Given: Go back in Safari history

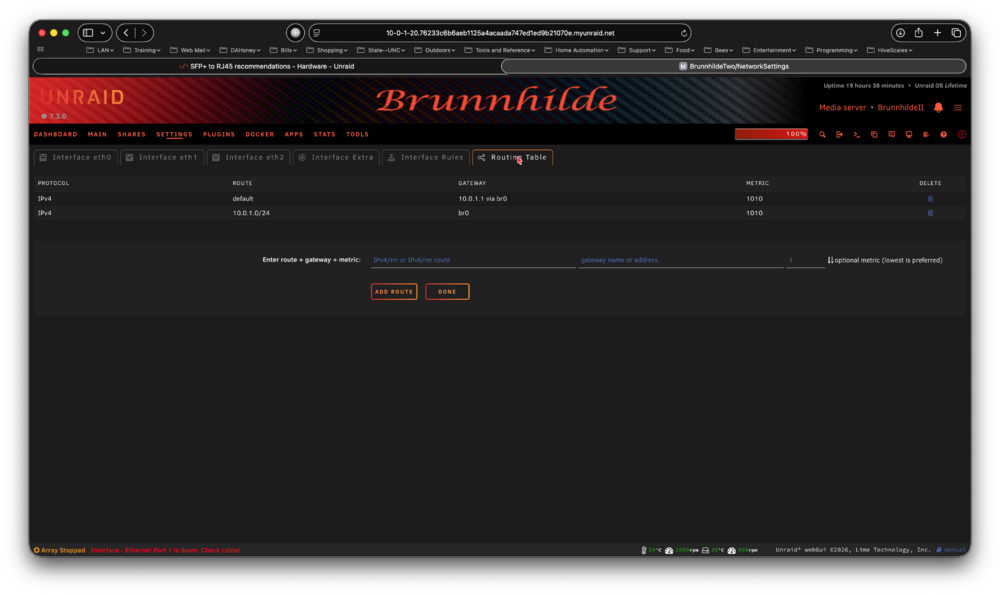Looking at the screenshot, I should coord(126,33).
